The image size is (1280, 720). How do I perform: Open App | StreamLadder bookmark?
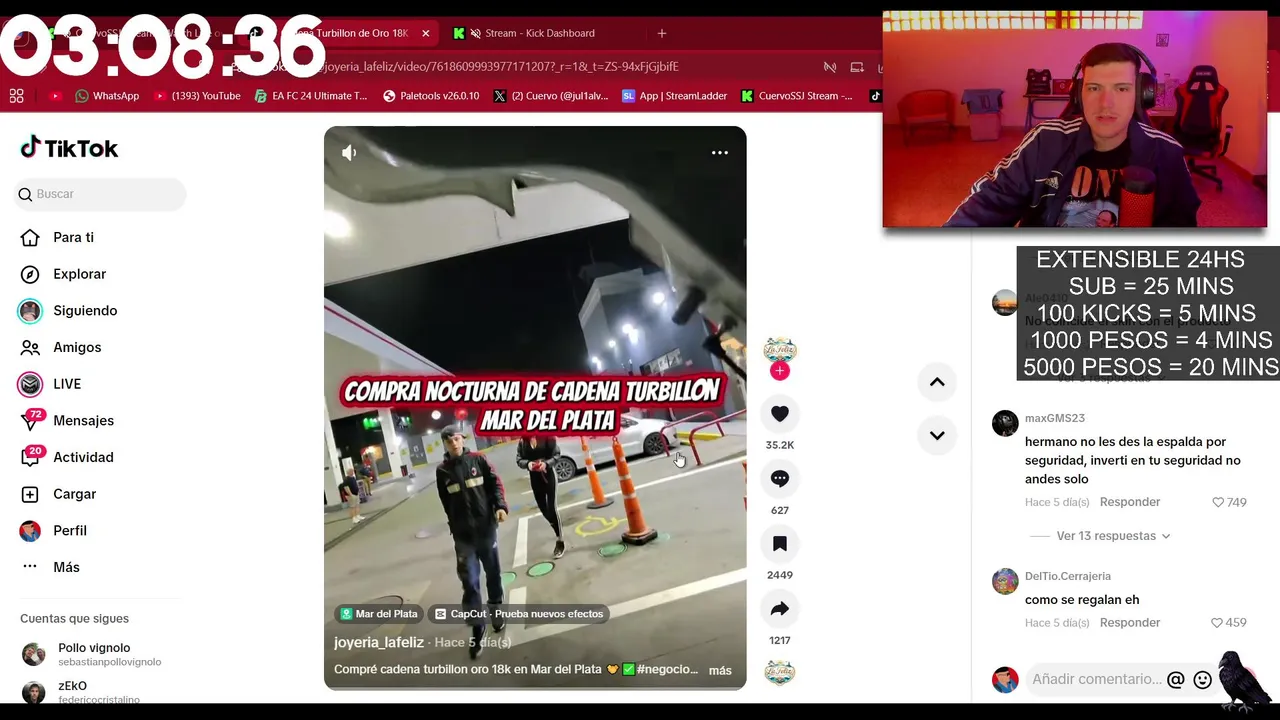[675, 96]
